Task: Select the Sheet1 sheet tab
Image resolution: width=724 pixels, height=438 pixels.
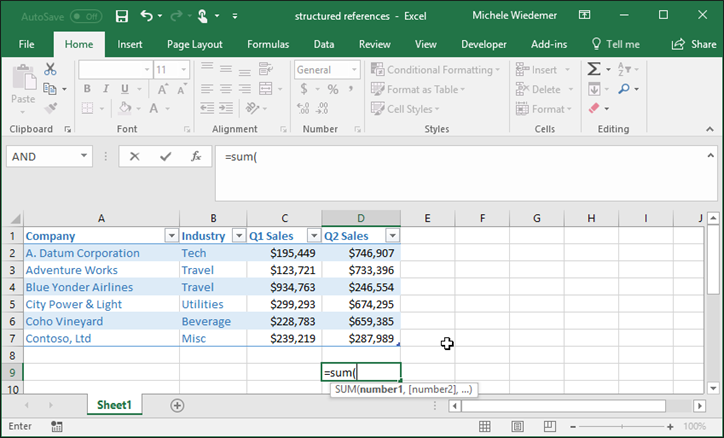Action: tap(114, 405)
